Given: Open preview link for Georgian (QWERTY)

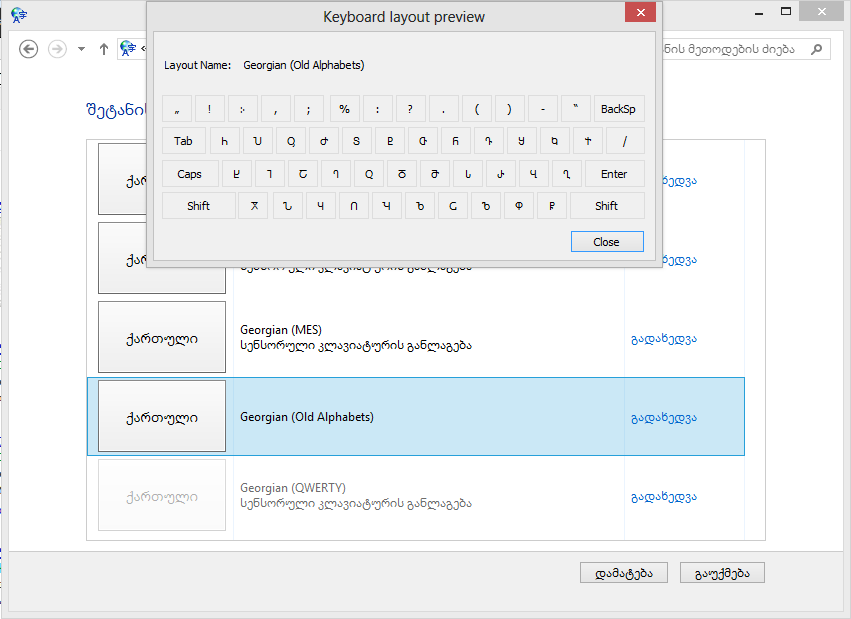Looking at the screenshot, I should coord(663,496).
